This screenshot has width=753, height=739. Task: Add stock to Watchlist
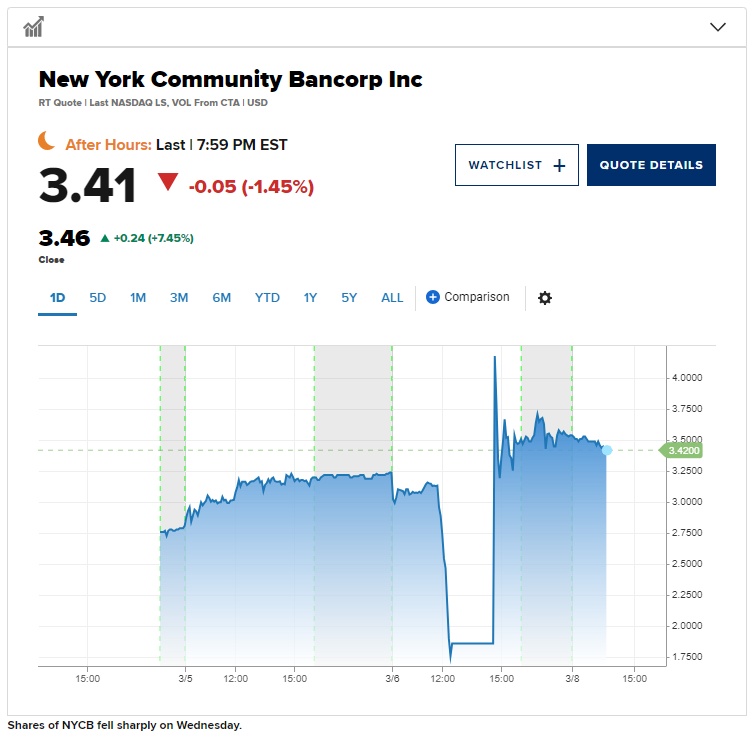(516, 165)
